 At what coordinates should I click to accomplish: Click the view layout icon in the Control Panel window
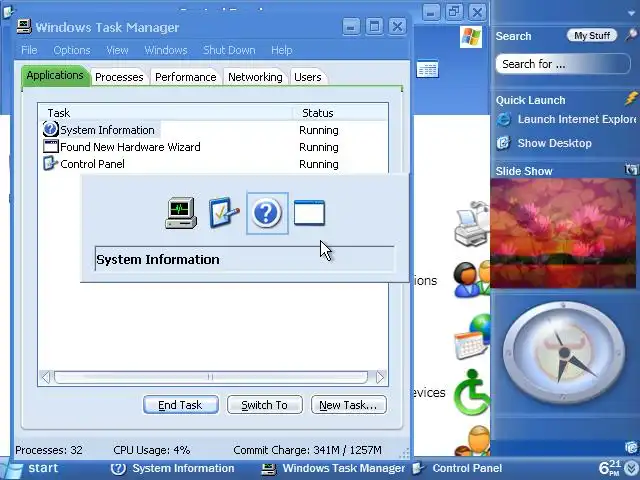[427, 69]
